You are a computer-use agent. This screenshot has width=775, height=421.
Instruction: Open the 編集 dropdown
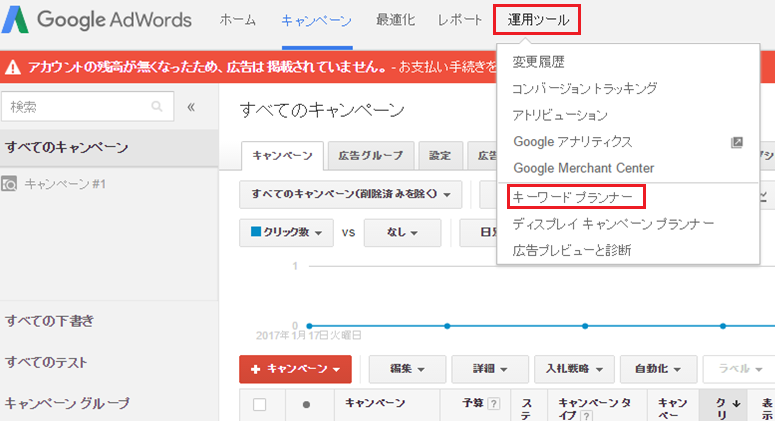point(407,369)
